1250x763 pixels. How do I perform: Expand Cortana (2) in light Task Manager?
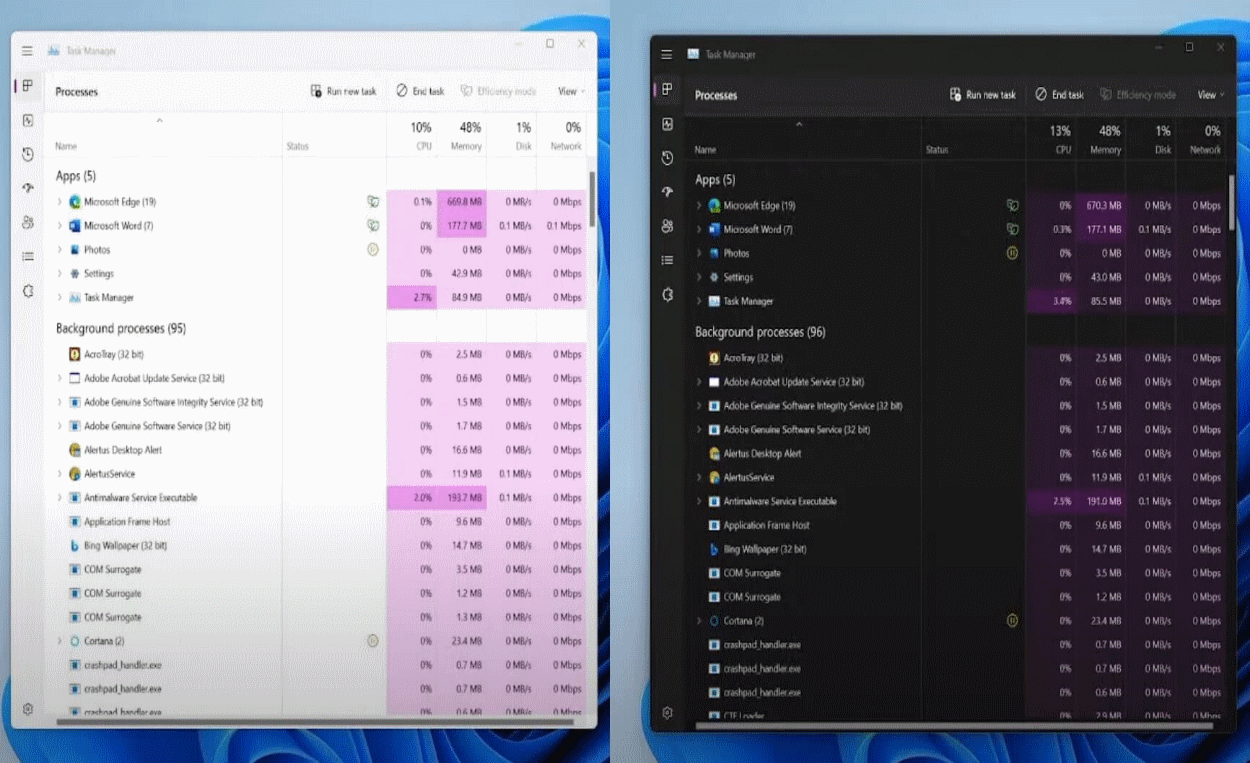(x=59, y=641)
